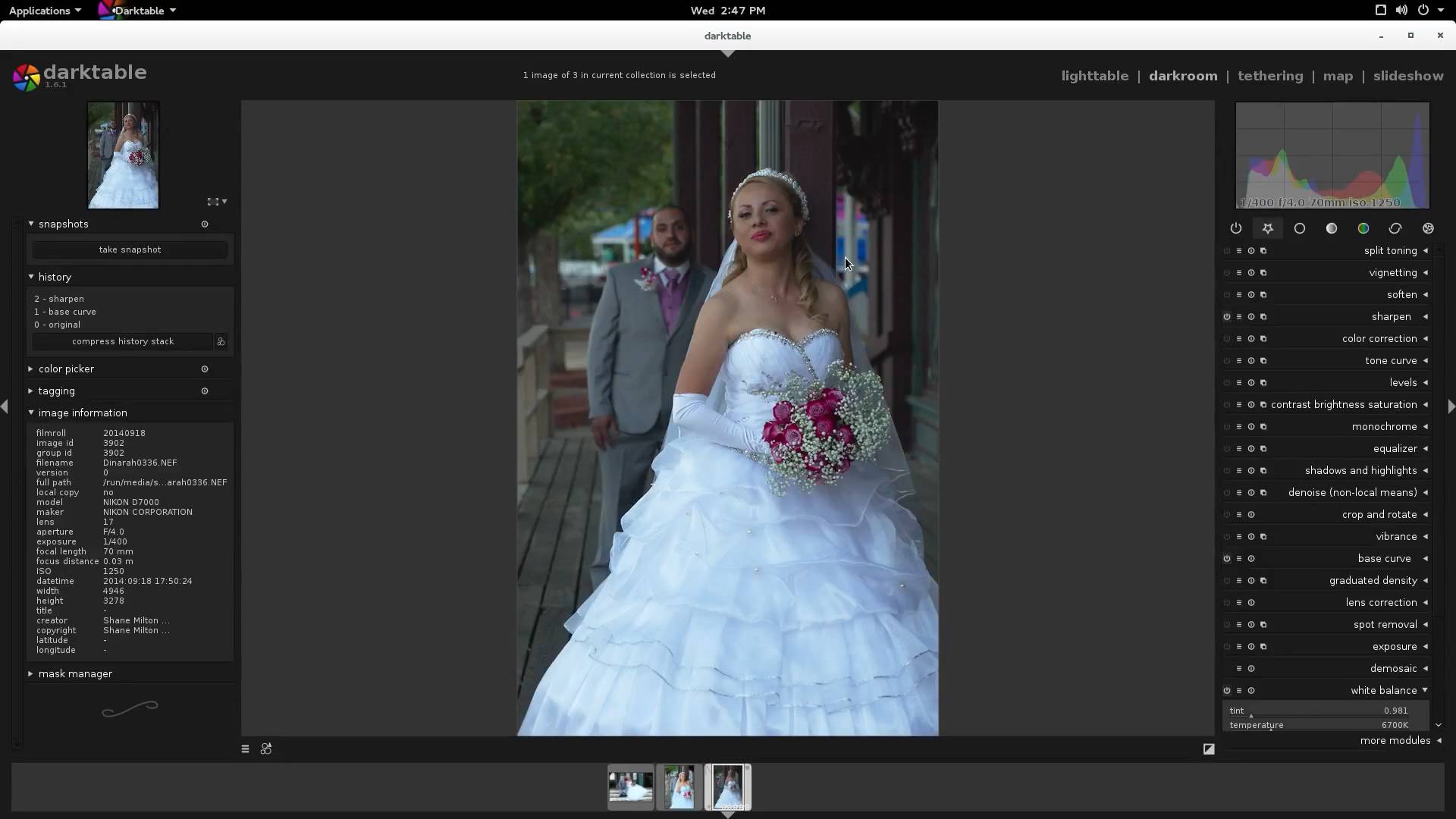Select the first filmstrip thumbnail
Screen dimensions: 1456x819
point(630,787)
